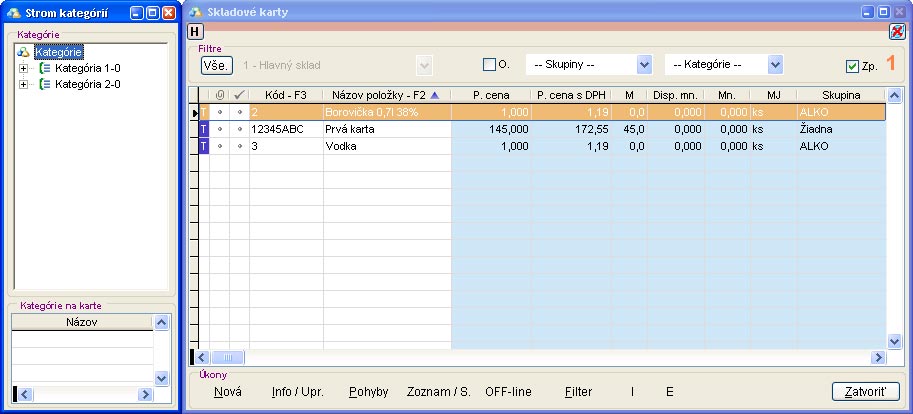913x414 pixels.
Task: Sort by Názov položky - F2 column
Action: 385,94
